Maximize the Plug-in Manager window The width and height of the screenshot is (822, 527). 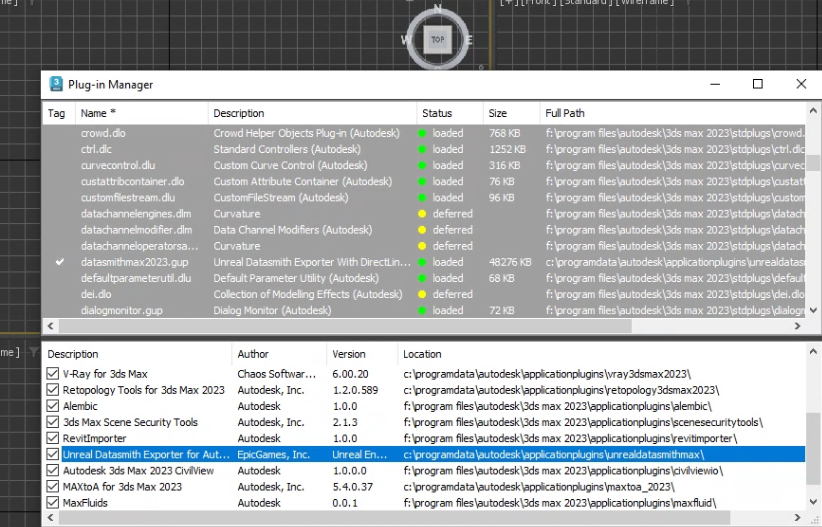point(758,84)
